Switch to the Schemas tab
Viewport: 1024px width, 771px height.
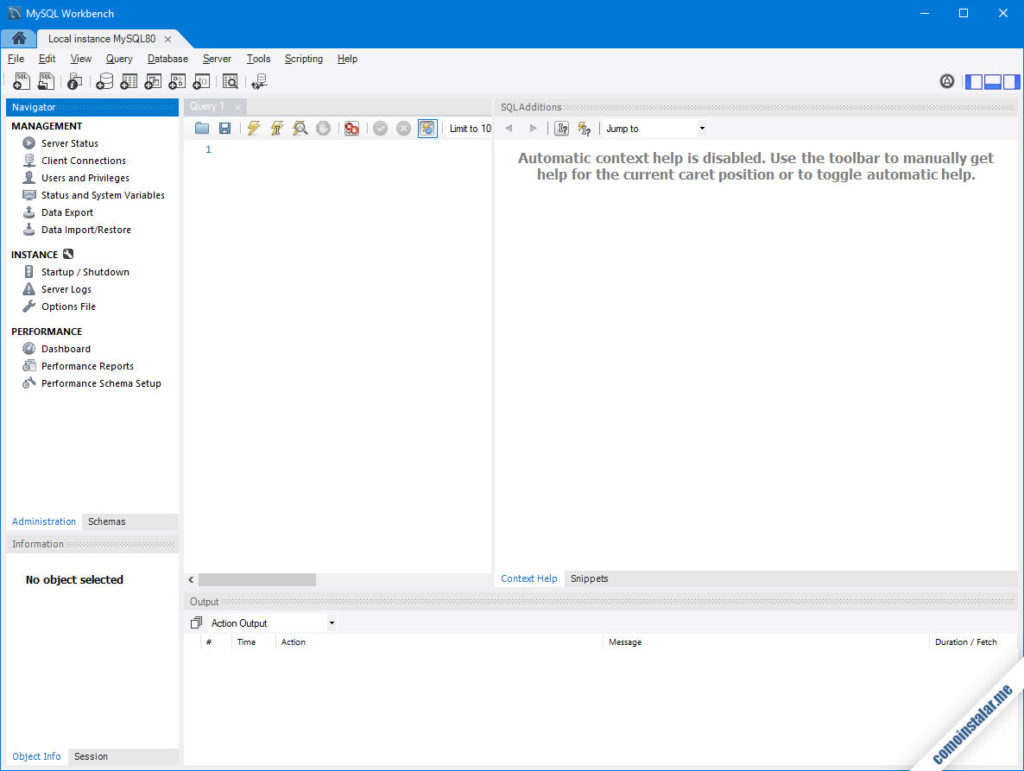[106, 521]
